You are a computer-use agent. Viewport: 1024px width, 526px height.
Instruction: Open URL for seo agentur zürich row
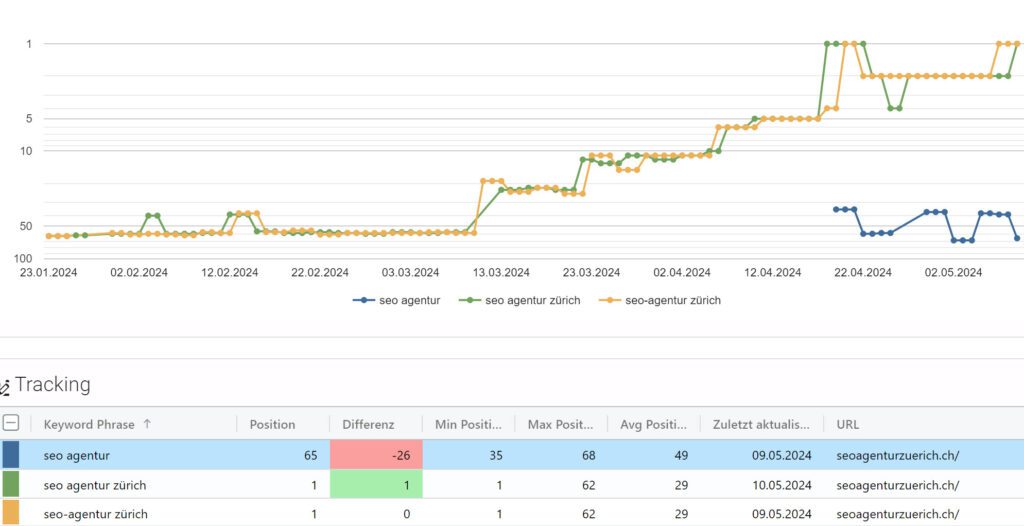tap(897, 485)
